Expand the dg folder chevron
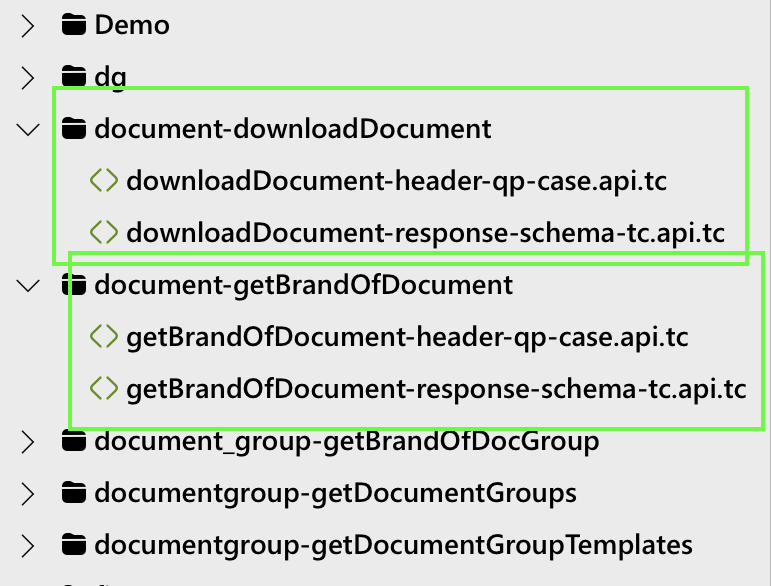This screenshot has width=771, height=586. tap(27, 77)
